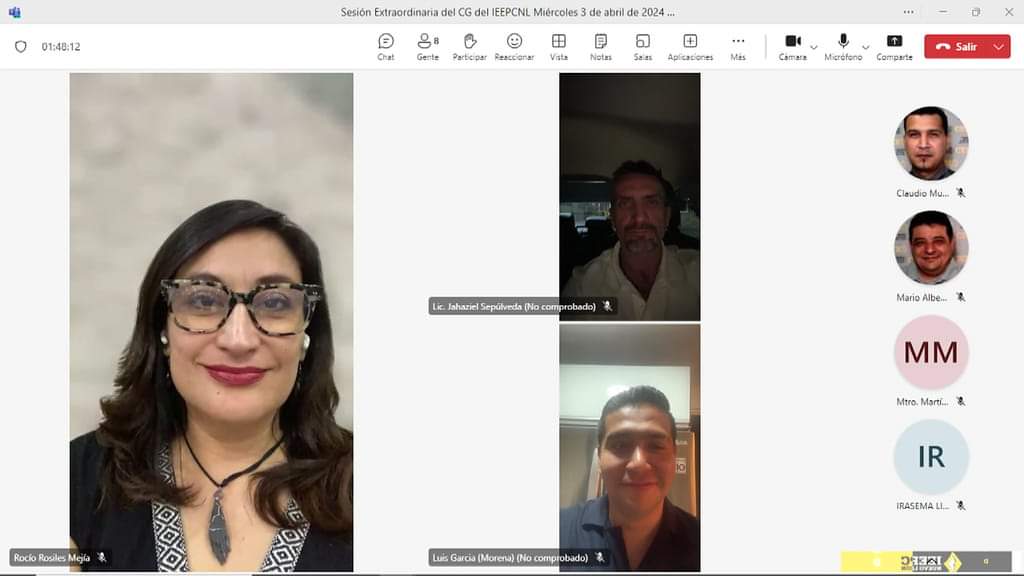Minimize the Teams meeting window
The image size is (1024, 576).
pyautogui.click(x=943, y=12)
